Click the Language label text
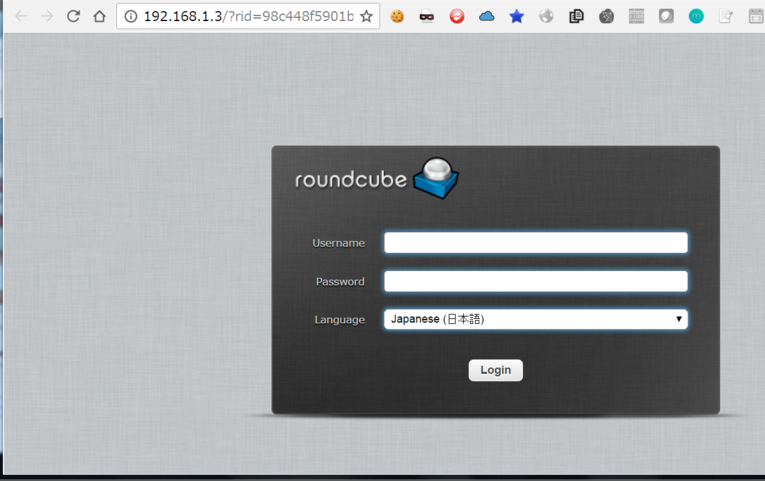The width and height of the screenshot is (765, 481). 340,320
